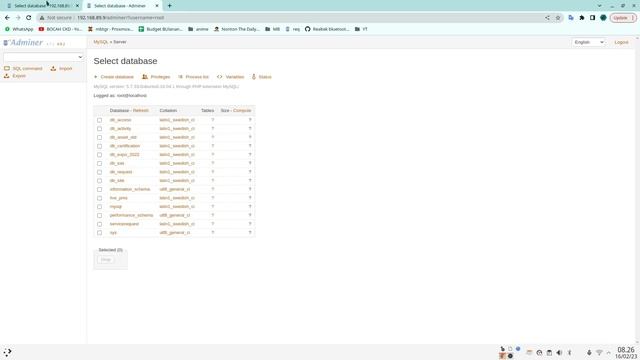
Task: Click the Chrome Update button
Action: pyautogui.click(x=623, y=18)
